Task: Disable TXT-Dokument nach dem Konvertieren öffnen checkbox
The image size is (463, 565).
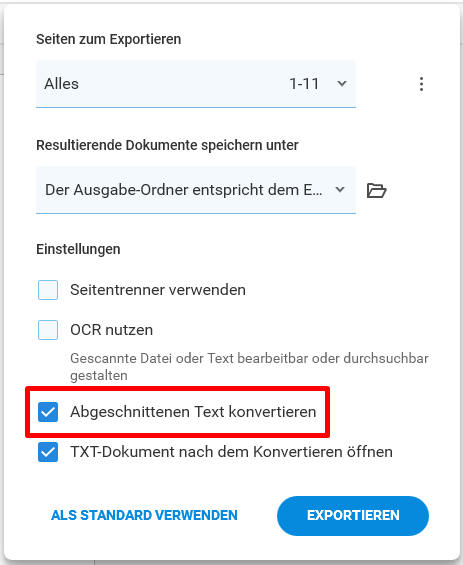Action: click(48, 452)
